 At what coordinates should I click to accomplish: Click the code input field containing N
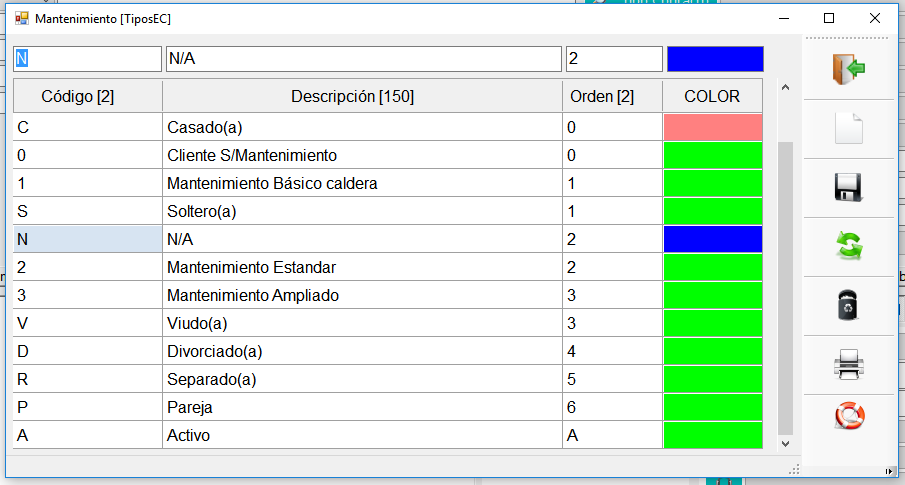pyautogui.click(x=88, y=59)
